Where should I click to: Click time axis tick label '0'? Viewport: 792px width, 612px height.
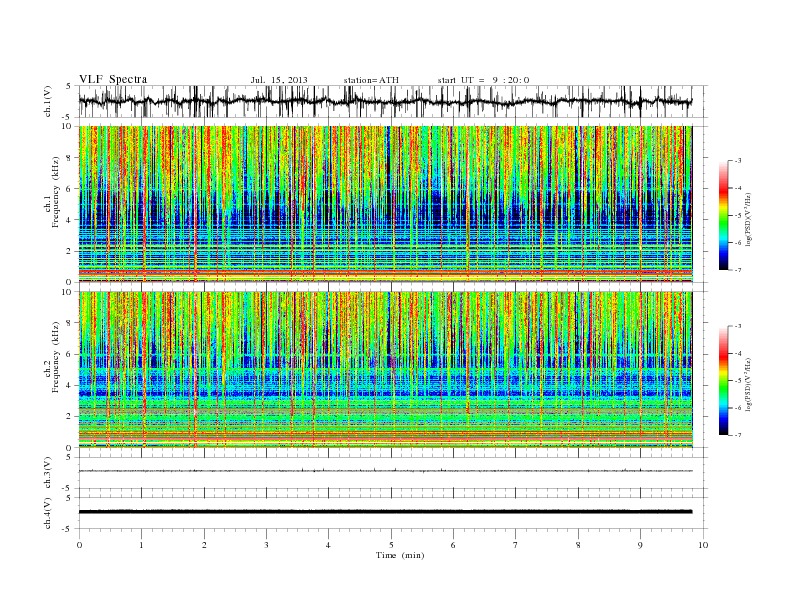(x=79, y=545)
